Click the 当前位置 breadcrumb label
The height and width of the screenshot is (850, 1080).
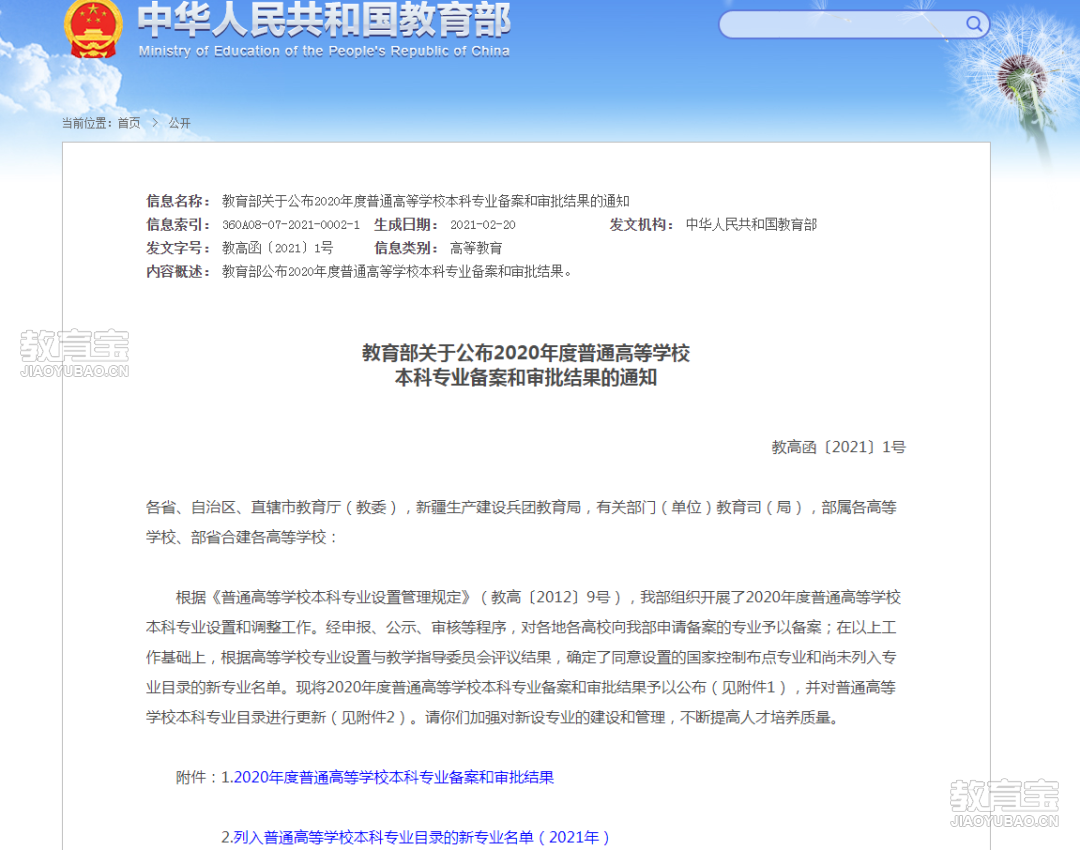(x=87, y=123)
